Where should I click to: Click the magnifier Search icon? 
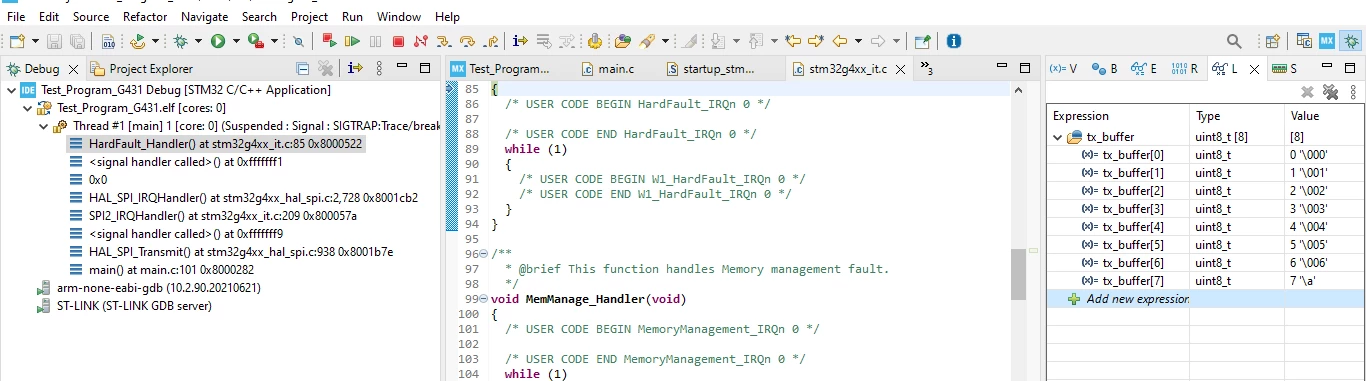tap(1234, 41)
